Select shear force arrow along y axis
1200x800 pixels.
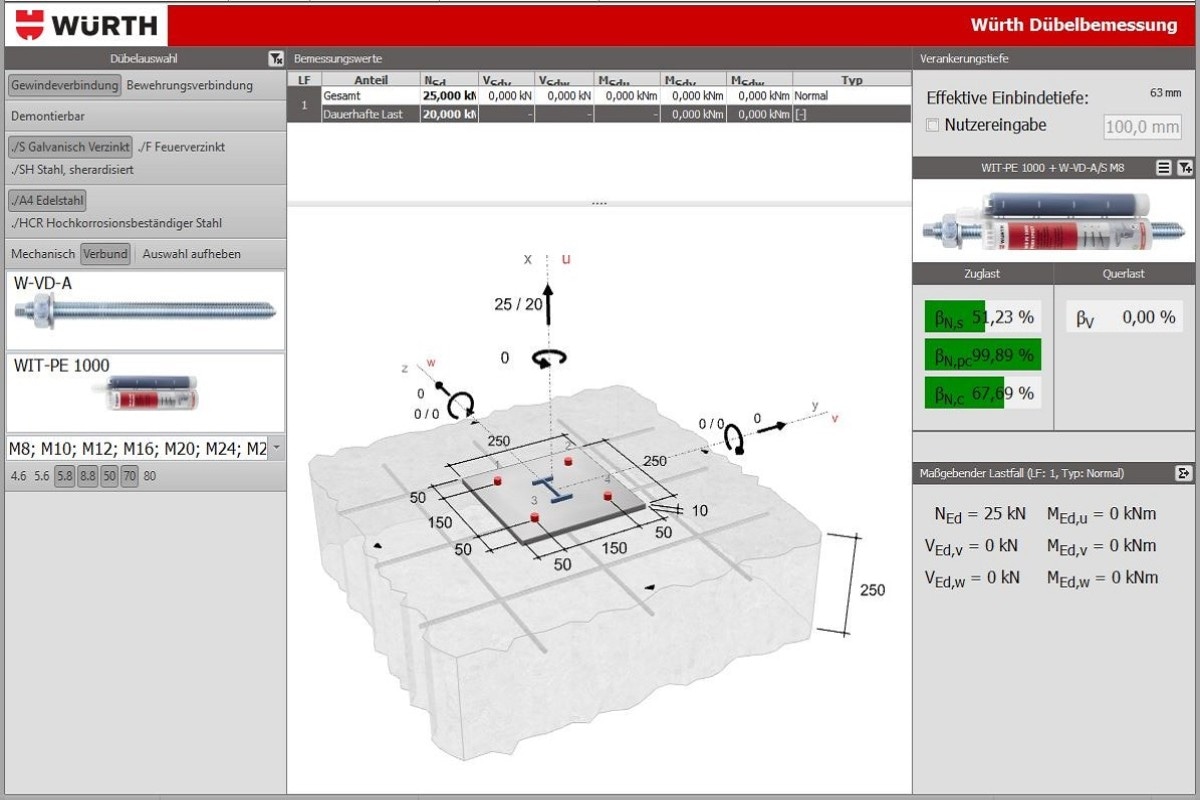pos(771,427)
